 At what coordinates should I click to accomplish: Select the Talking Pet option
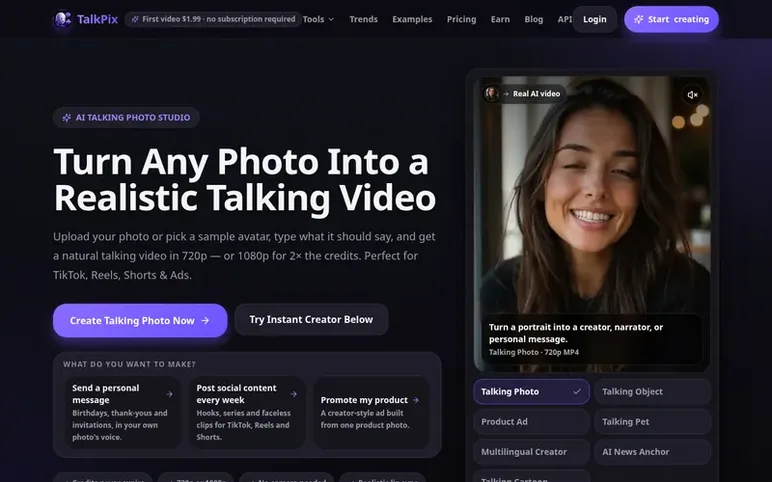[x=652, y=421]
